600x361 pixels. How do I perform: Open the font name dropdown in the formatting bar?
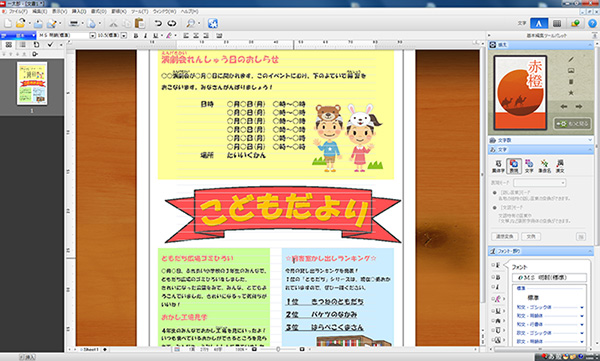(x=92, y=36)
